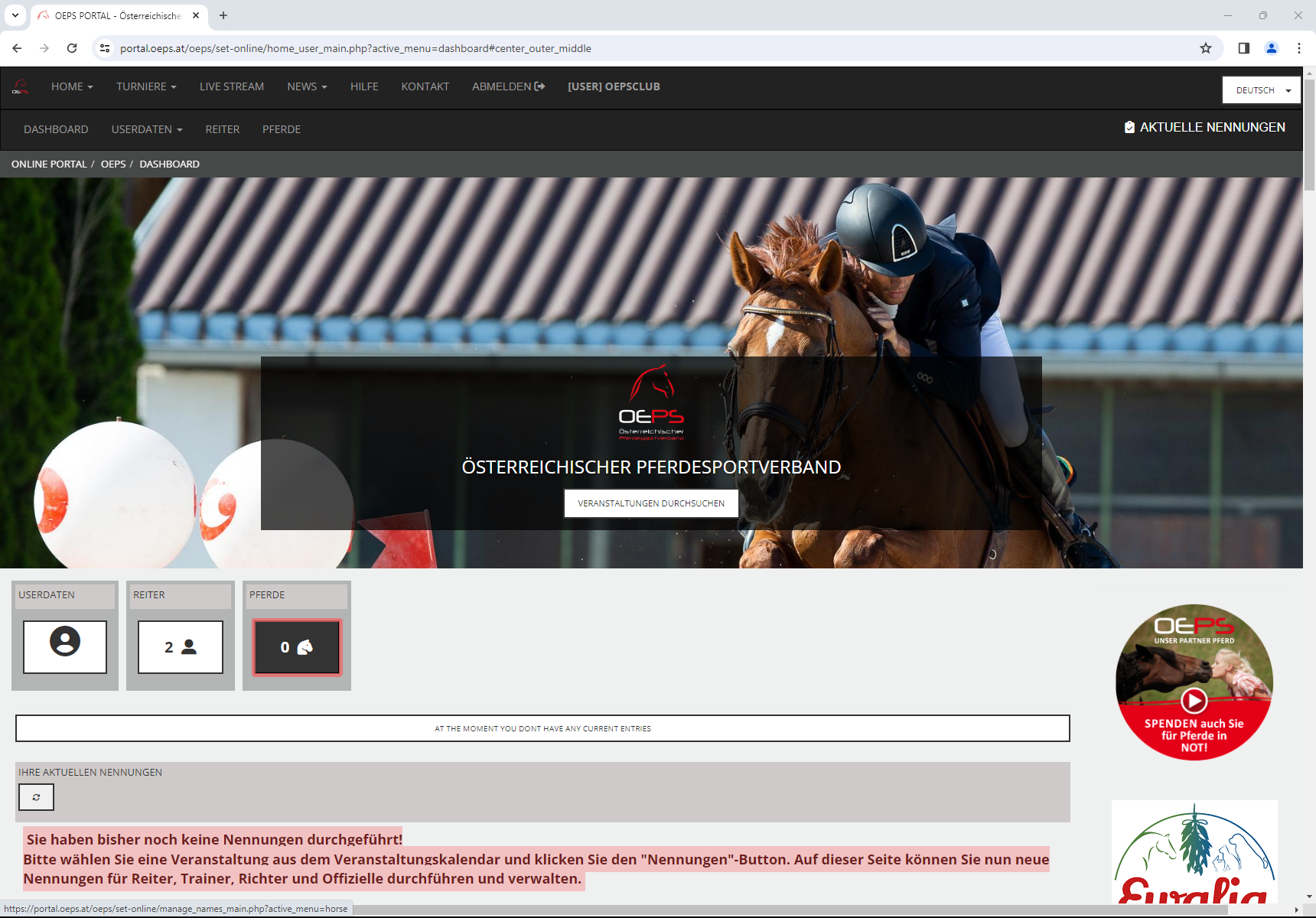1316x918 pixels.
Task: Click the [USER] OEPSCLUB label
Action: (614, 86)
